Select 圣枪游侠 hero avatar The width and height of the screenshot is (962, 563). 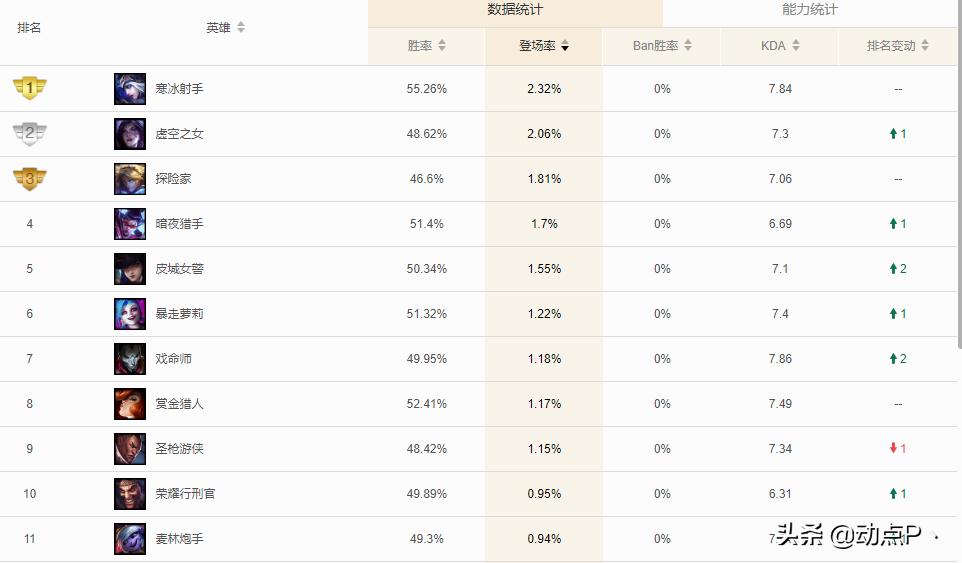click(x=130, y=449)
